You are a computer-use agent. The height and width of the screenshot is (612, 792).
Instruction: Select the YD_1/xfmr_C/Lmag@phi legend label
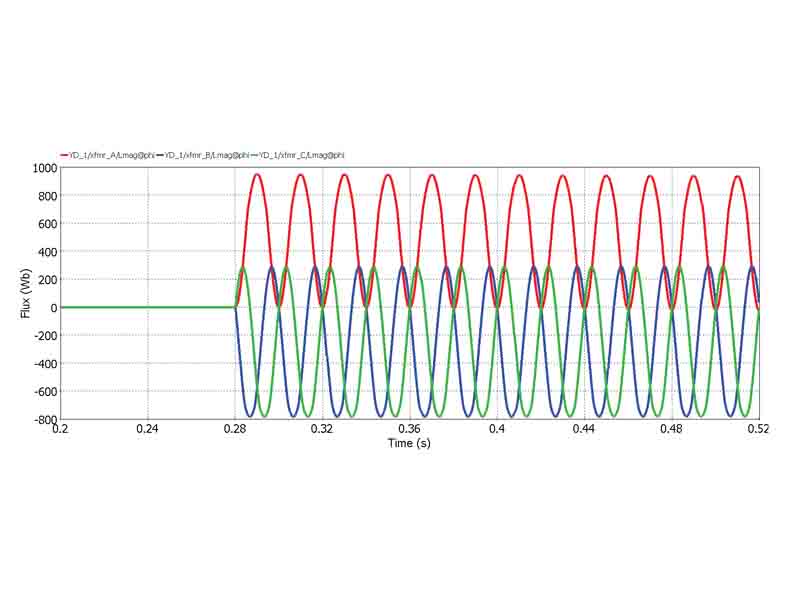(302, 155)
